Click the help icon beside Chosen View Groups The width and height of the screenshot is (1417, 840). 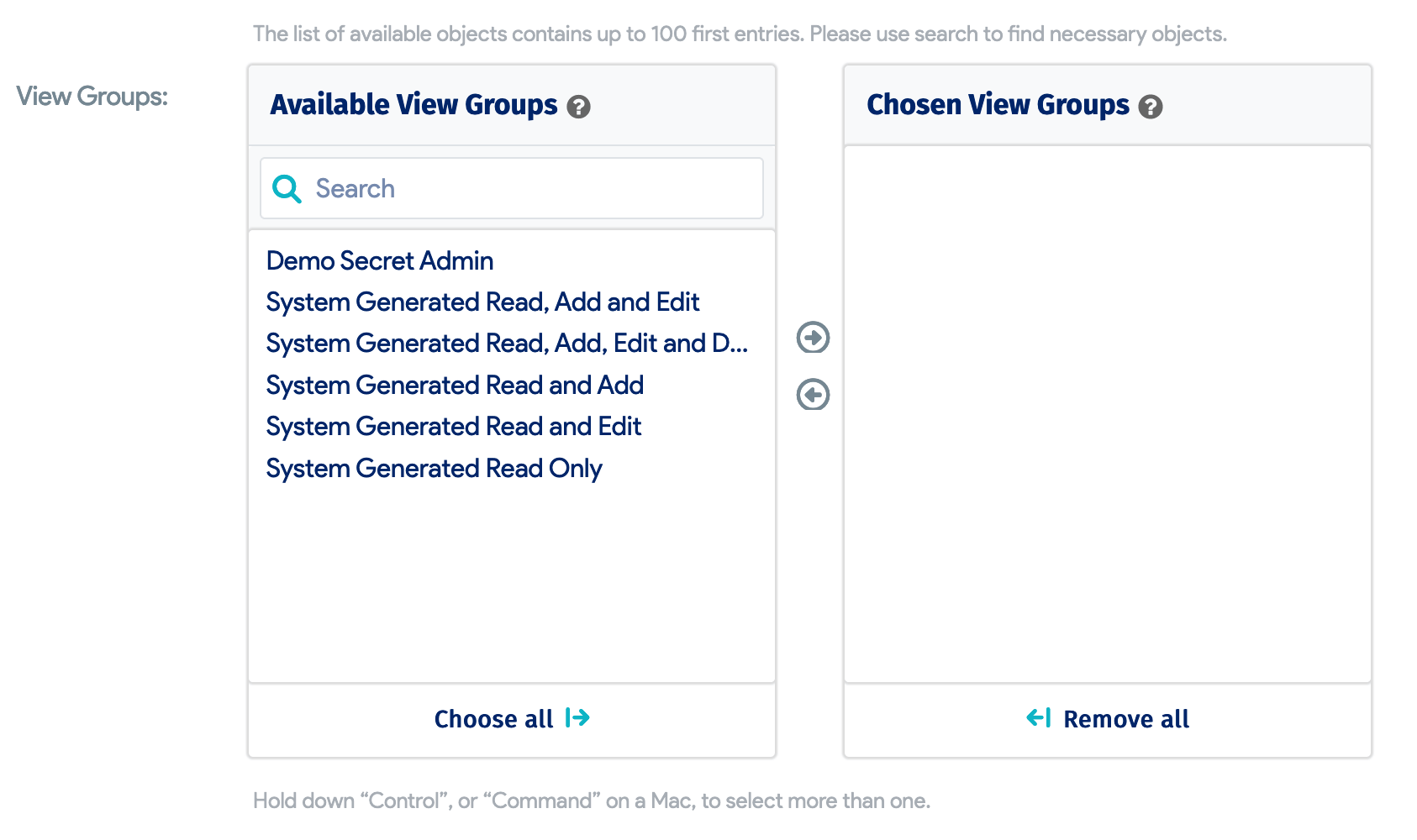[x=1150, y=107]
